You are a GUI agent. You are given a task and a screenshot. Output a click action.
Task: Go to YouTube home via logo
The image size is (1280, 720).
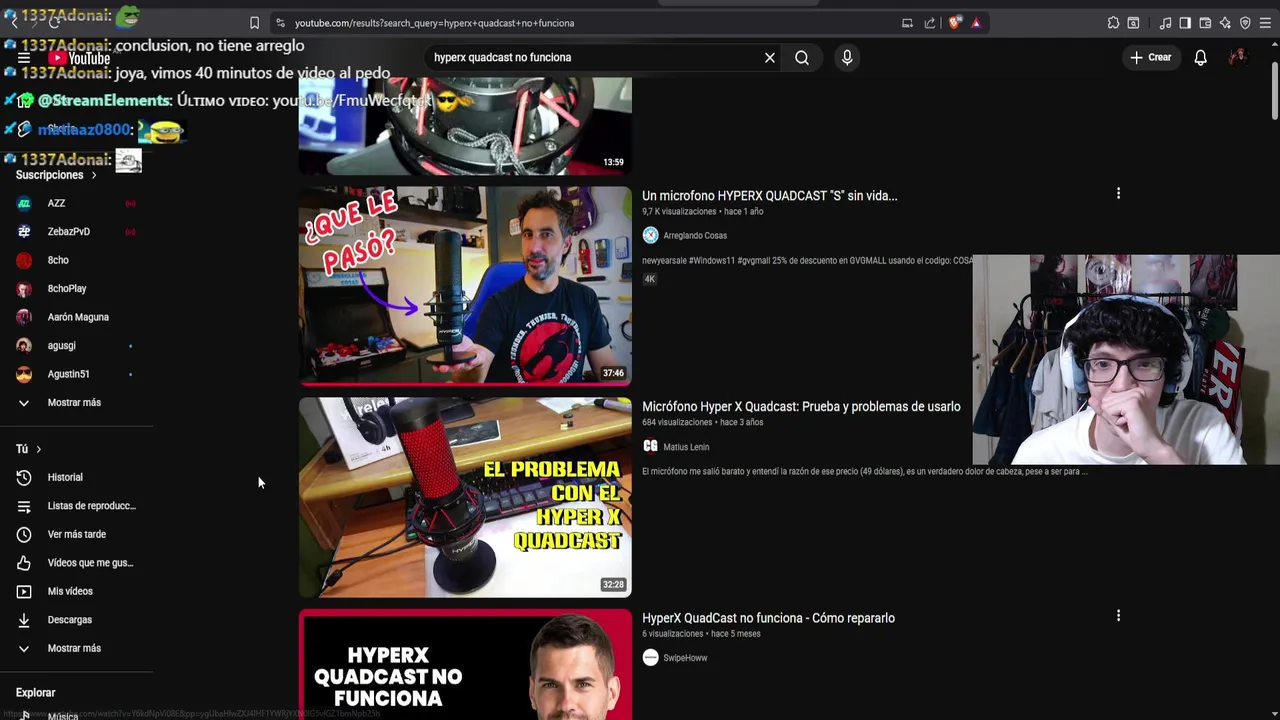tap(79, 58)
